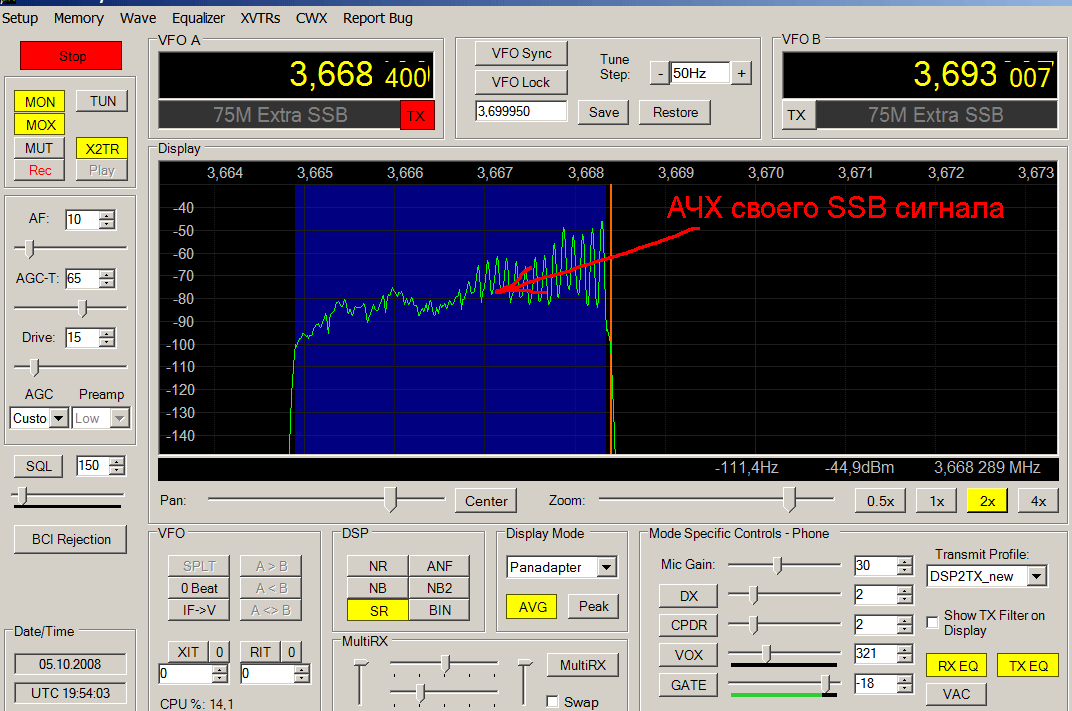Select the 4x zoom button
The image size is (1072, 711).
1038,501
